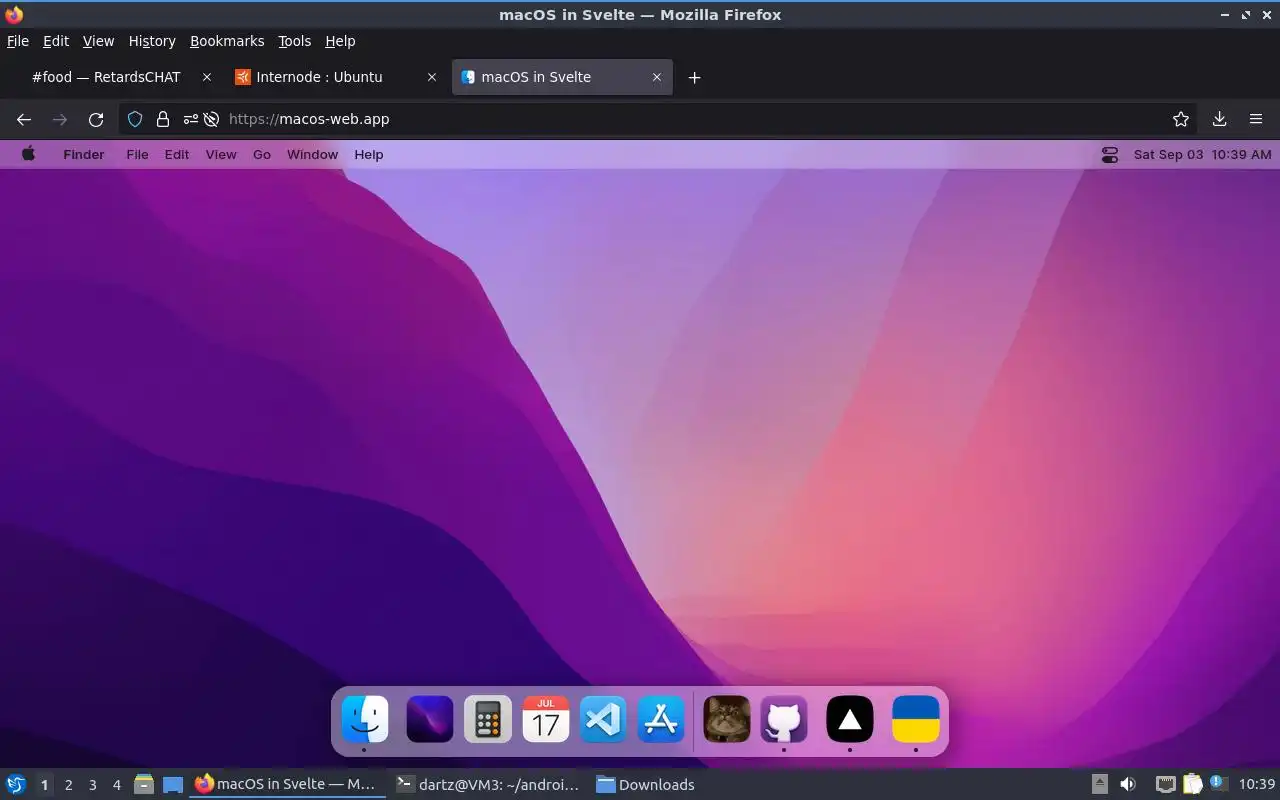Open the Control Center toggles icon
Image resolution: width=1280 pixels, height=800 pixels.
(x=1109, y=155)
